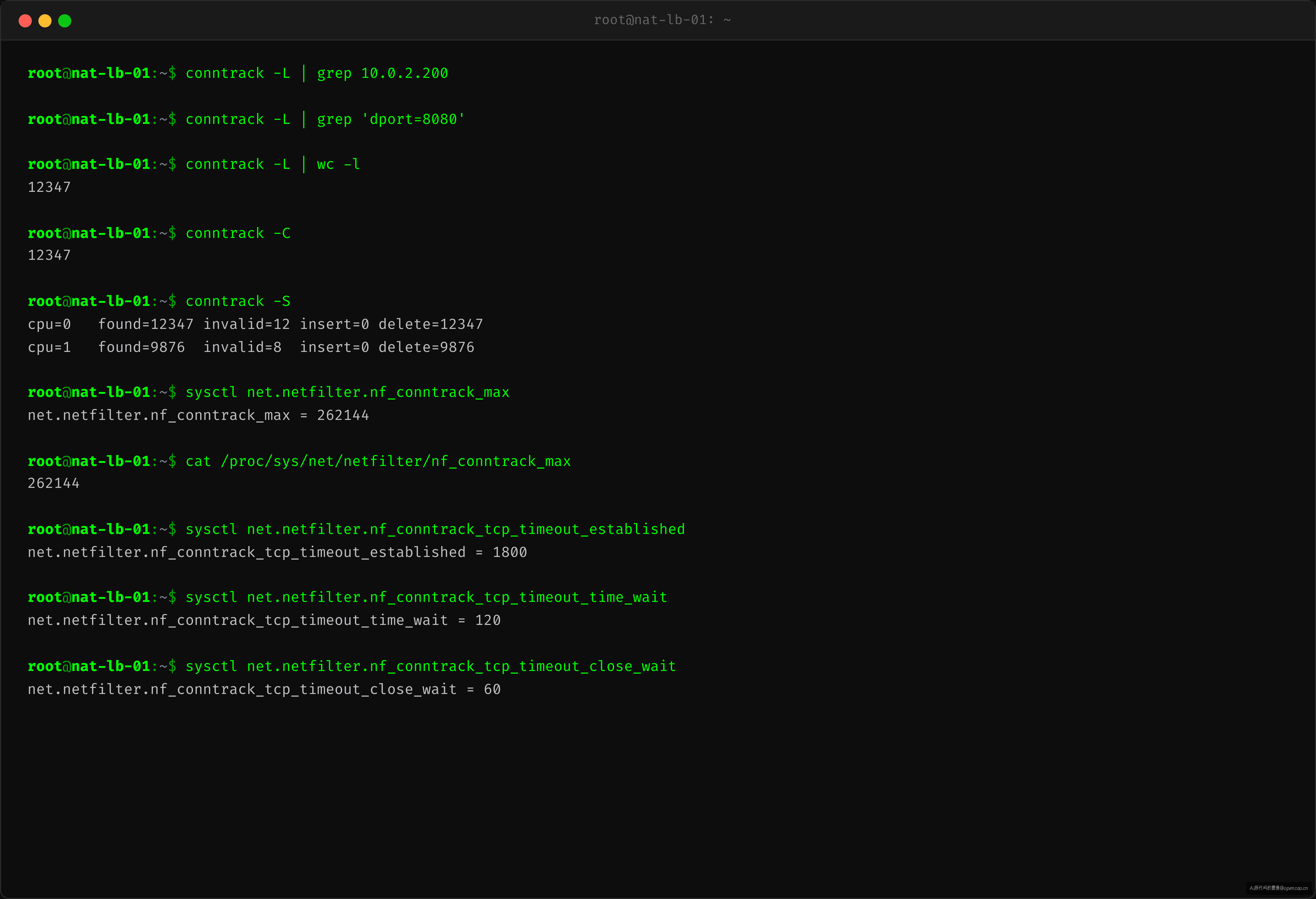The height and width of the screenshot is (899, 1316).
Task: Click the red close window button
Action: click(25, 21)
